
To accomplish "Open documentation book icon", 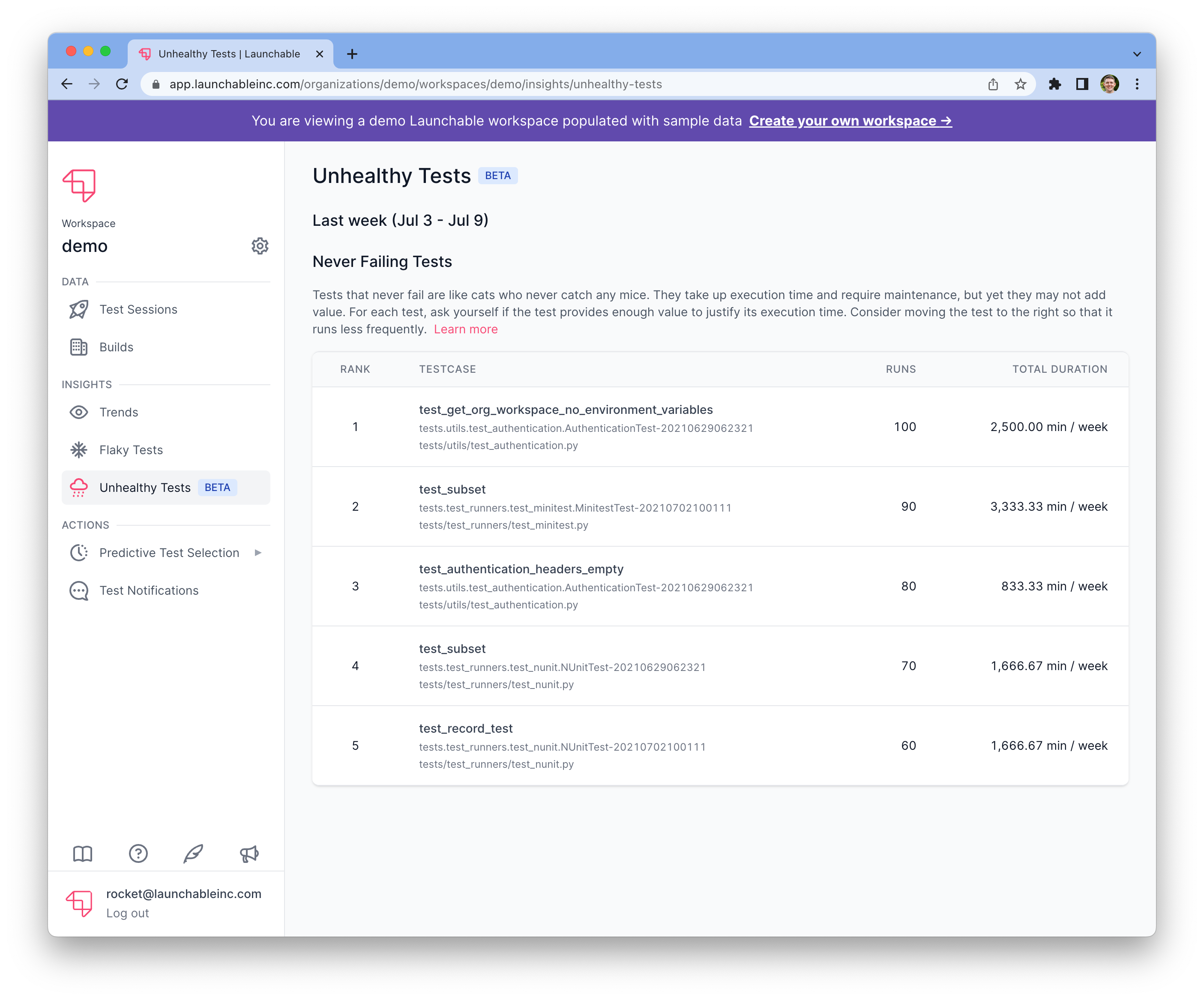I will 83,854.
